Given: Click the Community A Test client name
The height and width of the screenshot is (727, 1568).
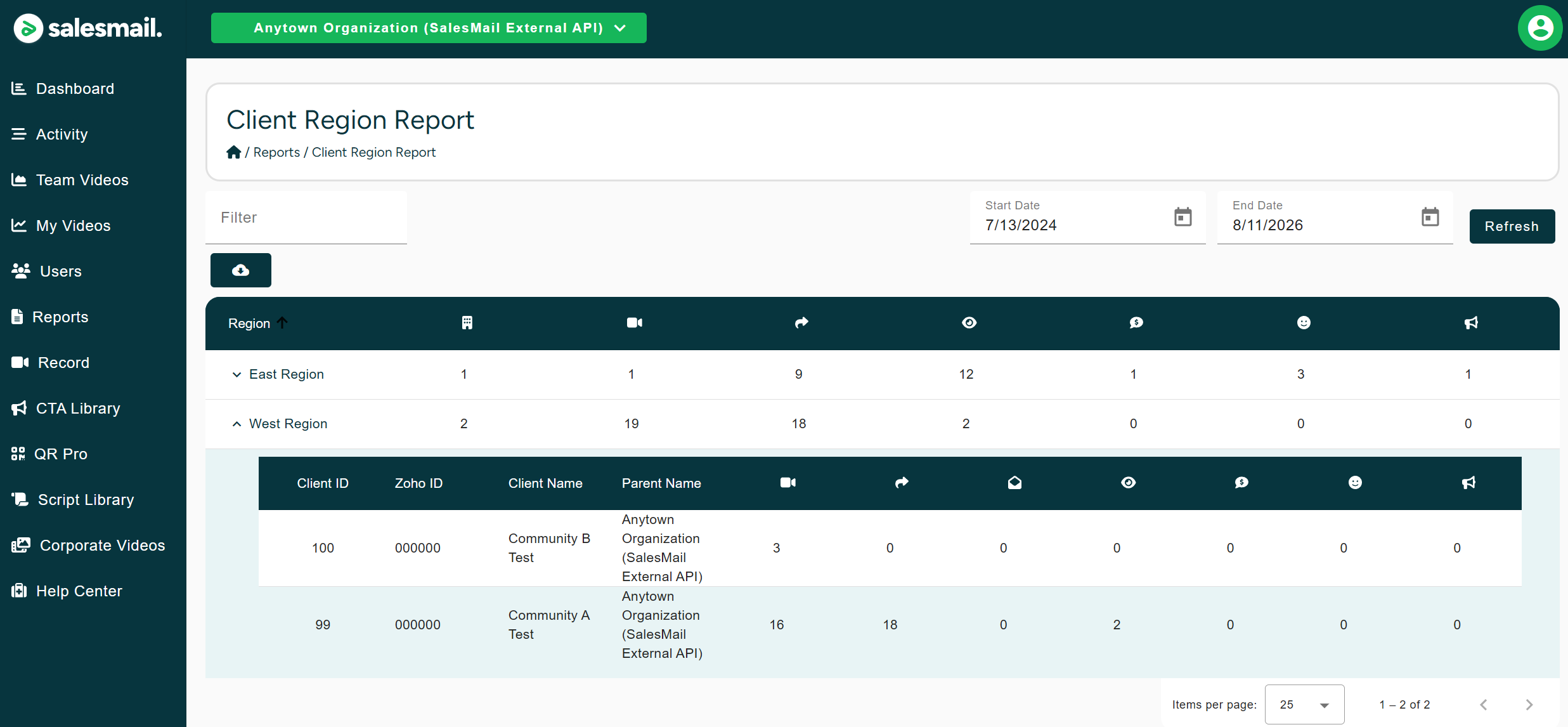Looking at the screenshot, I should 549,625.
